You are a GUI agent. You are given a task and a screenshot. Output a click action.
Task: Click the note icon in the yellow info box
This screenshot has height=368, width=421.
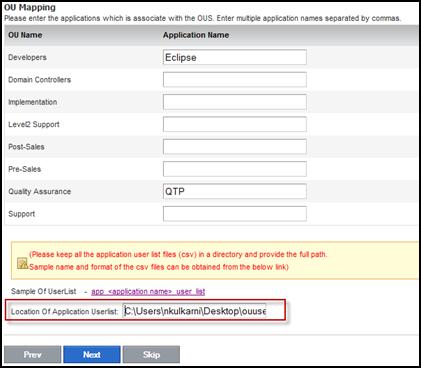pyautogui.click(x=22, y=263)
